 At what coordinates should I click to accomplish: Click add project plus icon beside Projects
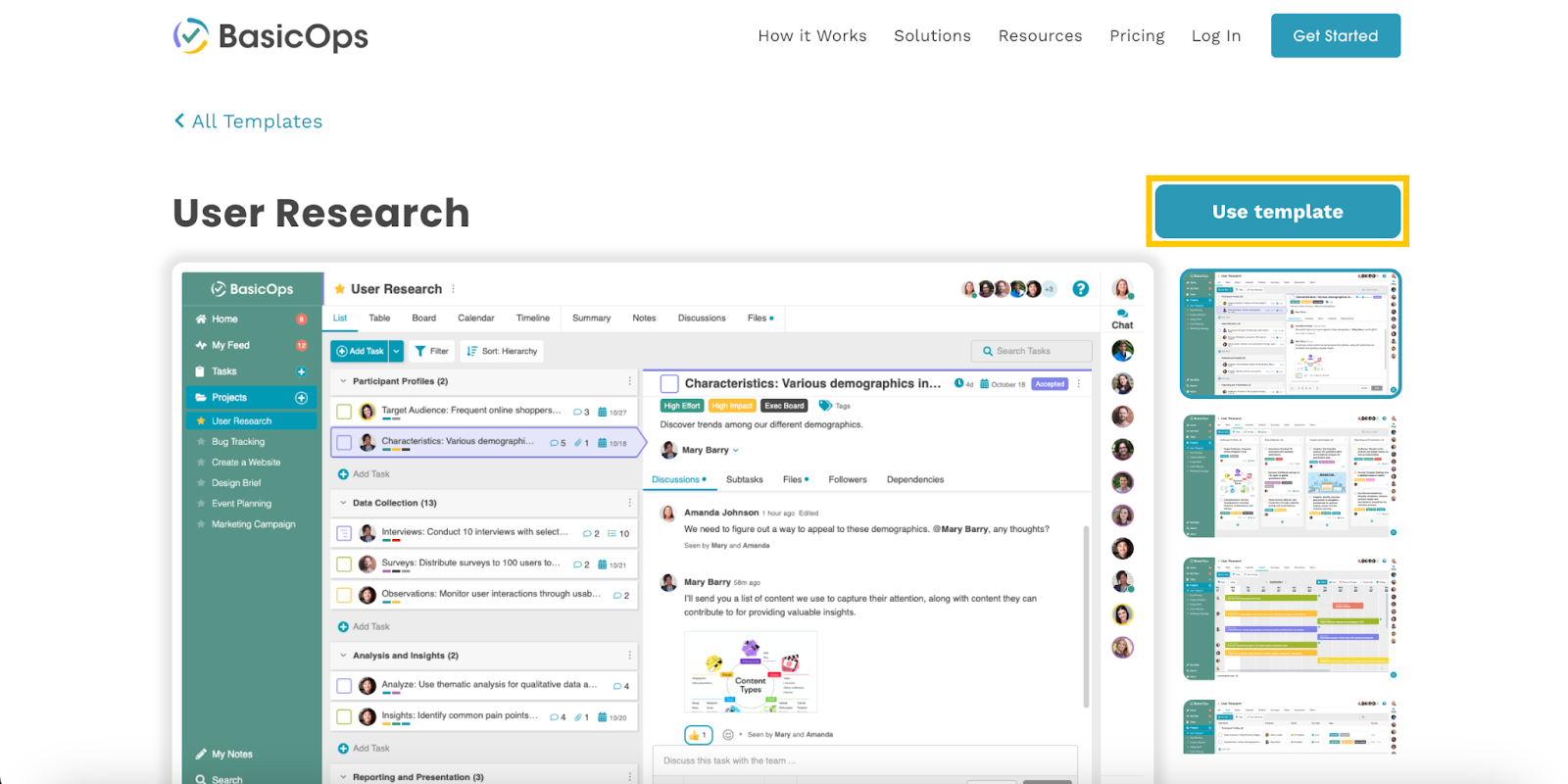point(302,398)
